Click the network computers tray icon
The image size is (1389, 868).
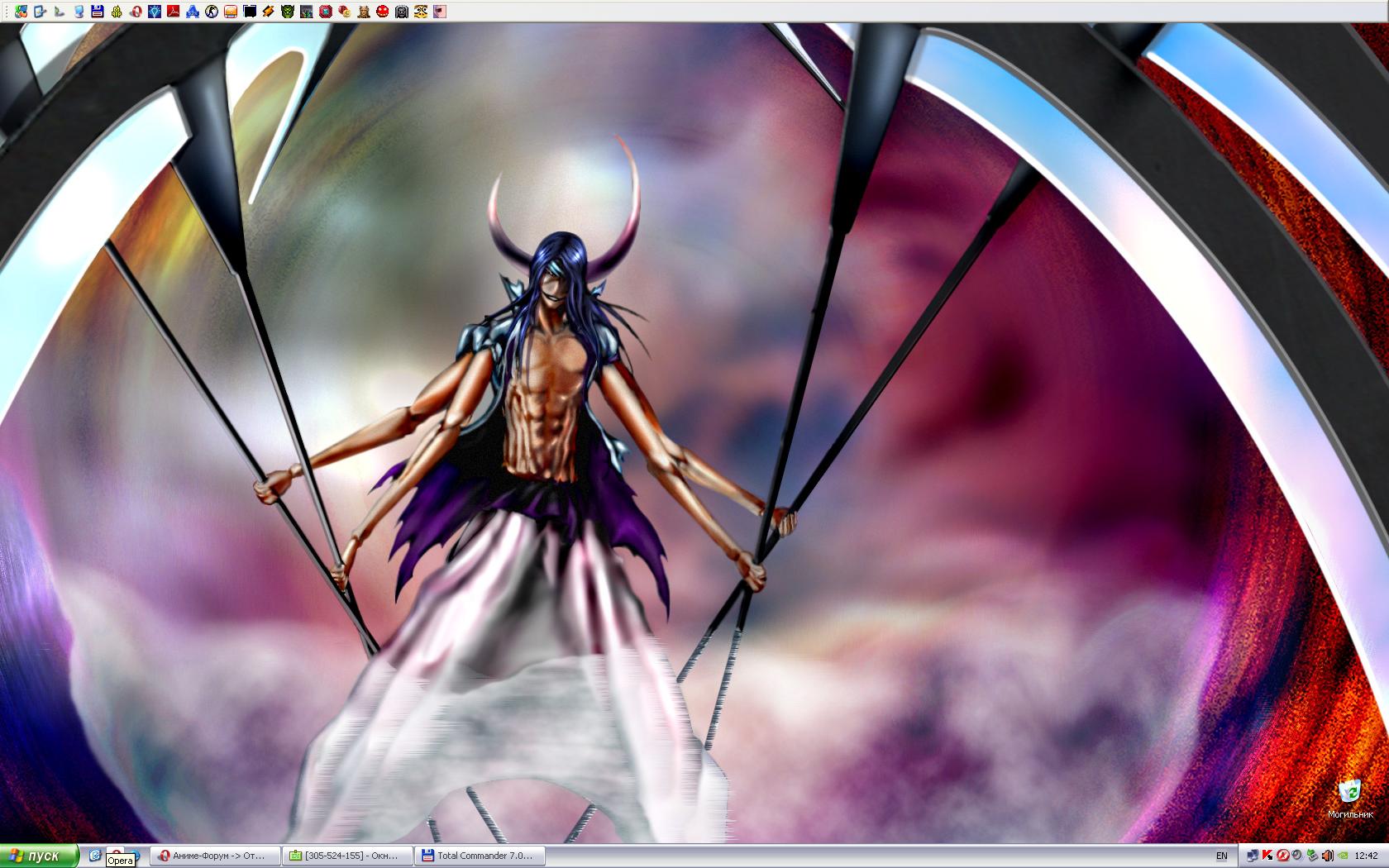(1253, 856)
